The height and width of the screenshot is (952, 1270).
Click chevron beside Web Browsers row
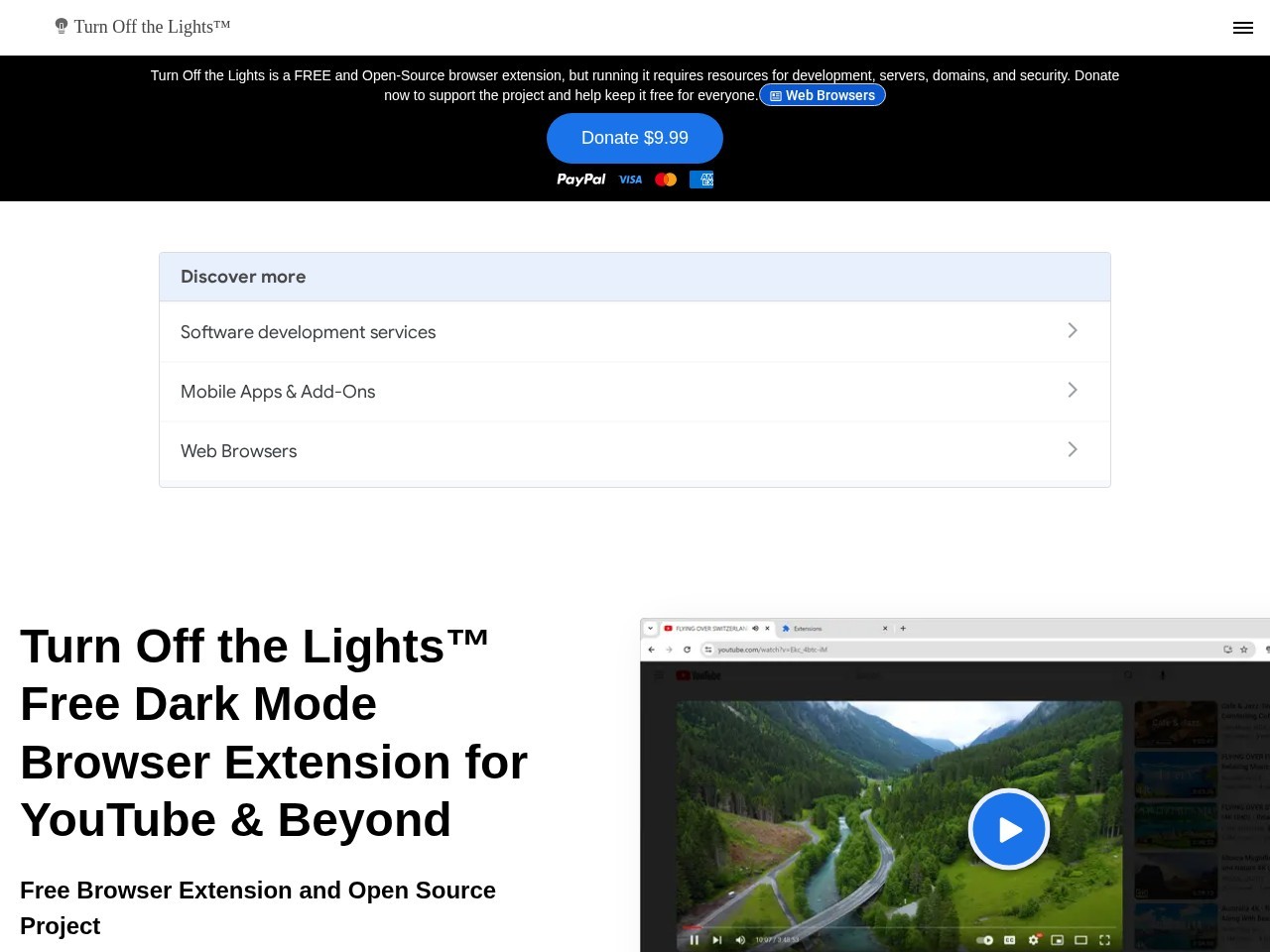[1073, 449]
